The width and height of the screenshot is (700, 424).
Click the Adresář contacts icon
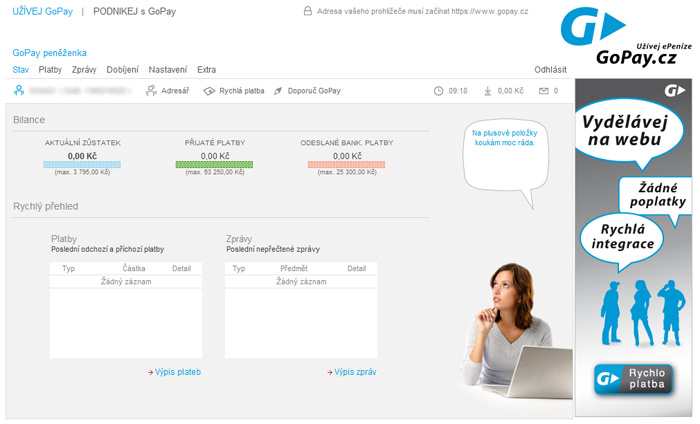click(x=151, y=91)
